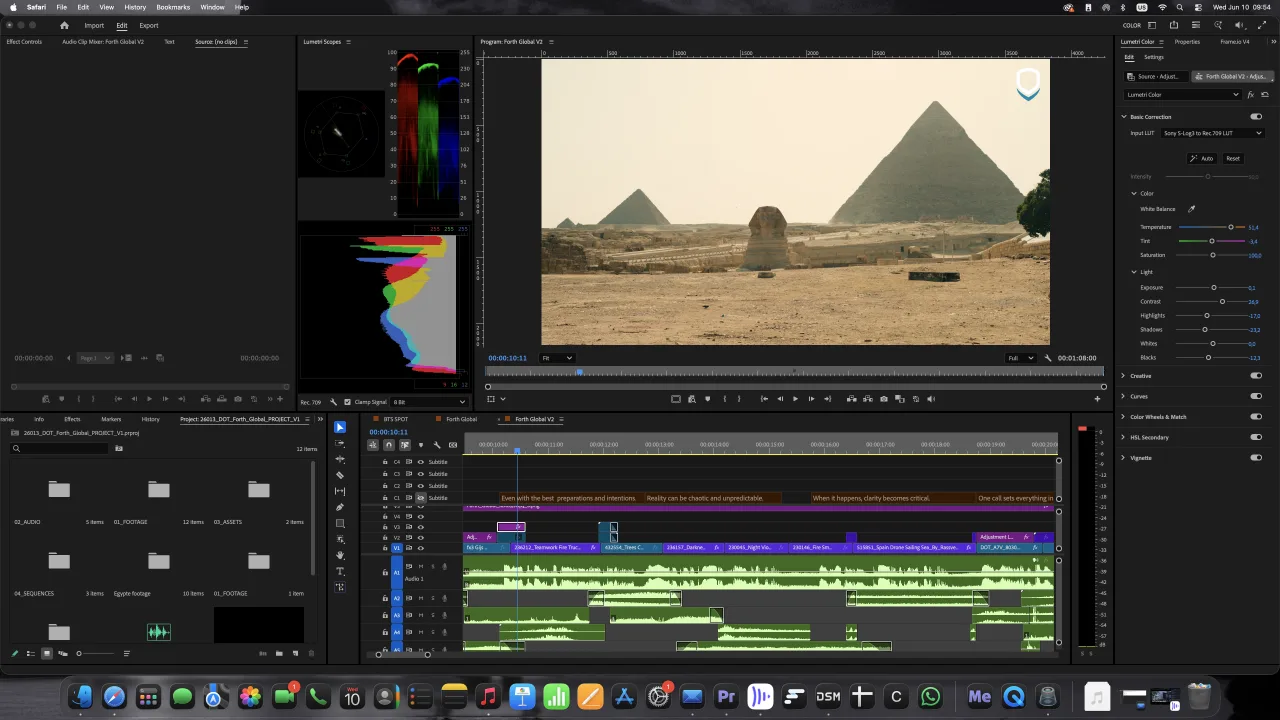Image resolution: width=1280 pixels, height=720 pixels.
Task: Open the Input LUT dropdown
Action: (1212, 133)
